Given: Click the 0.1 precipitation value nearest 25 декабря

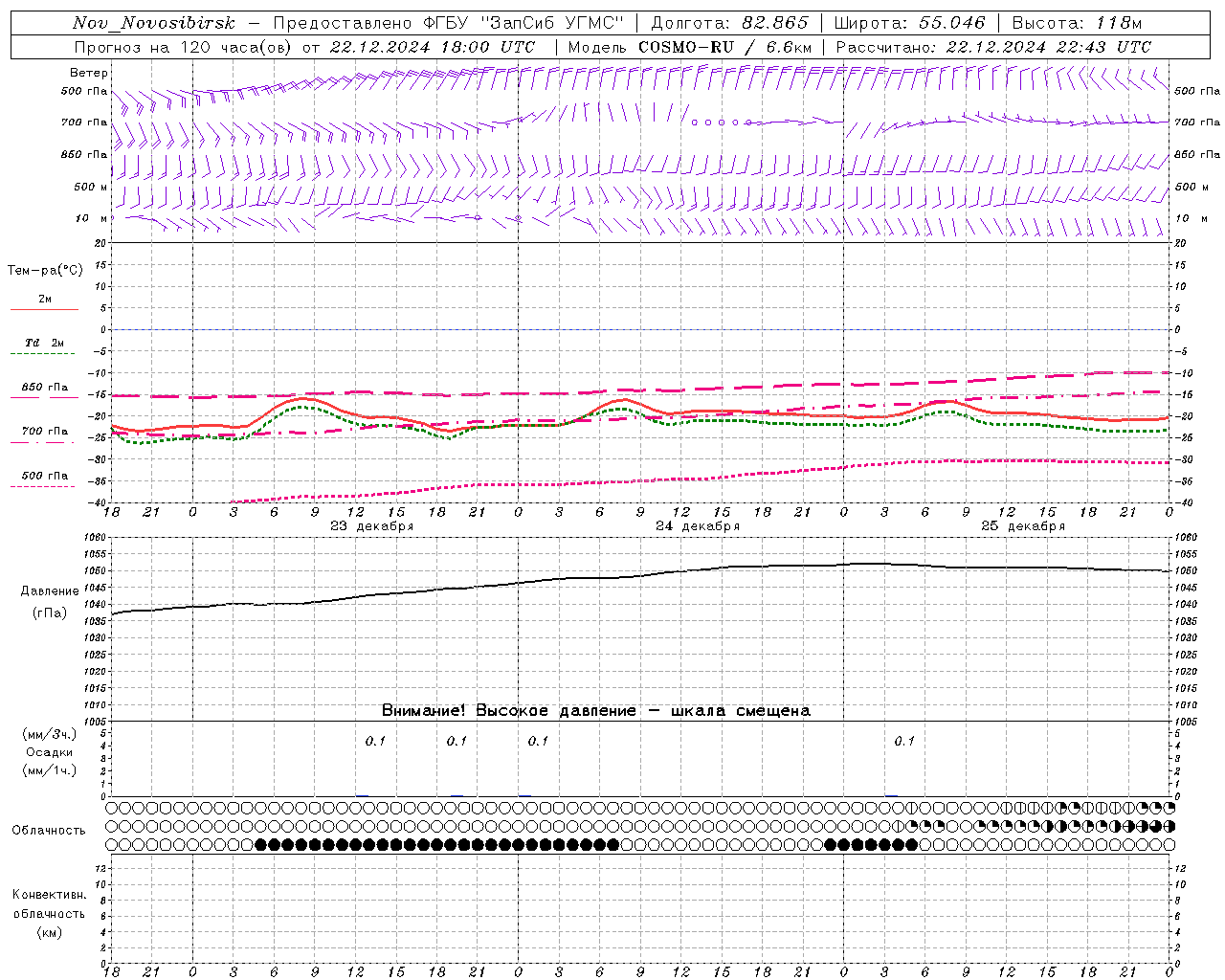Looking at the screenshot, I should pyautogui.click(x=904, y=741).
